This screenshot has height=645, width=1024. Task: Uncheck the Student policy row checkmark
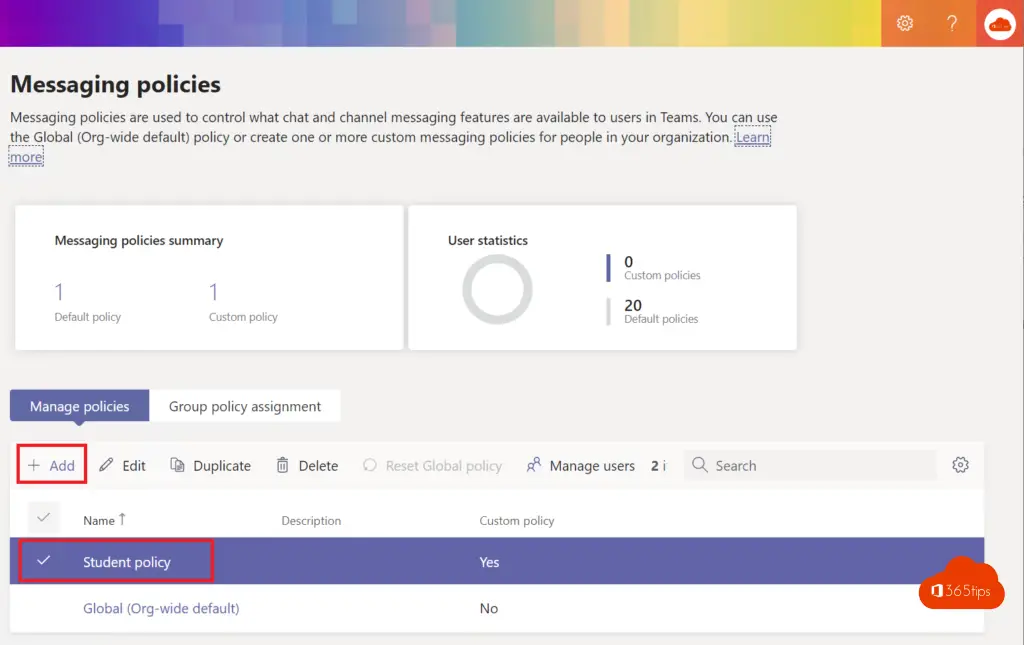tap(43, 561)
